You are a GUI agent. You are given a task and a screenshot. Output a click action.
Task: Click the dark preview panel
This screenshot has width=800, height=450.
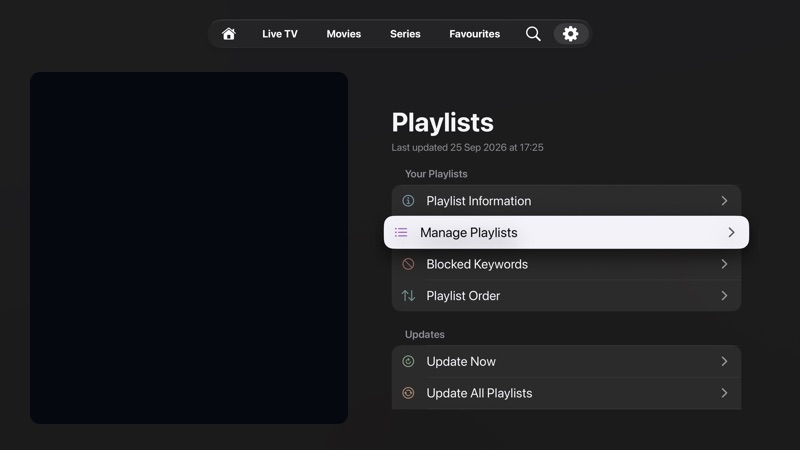(189, 247)
